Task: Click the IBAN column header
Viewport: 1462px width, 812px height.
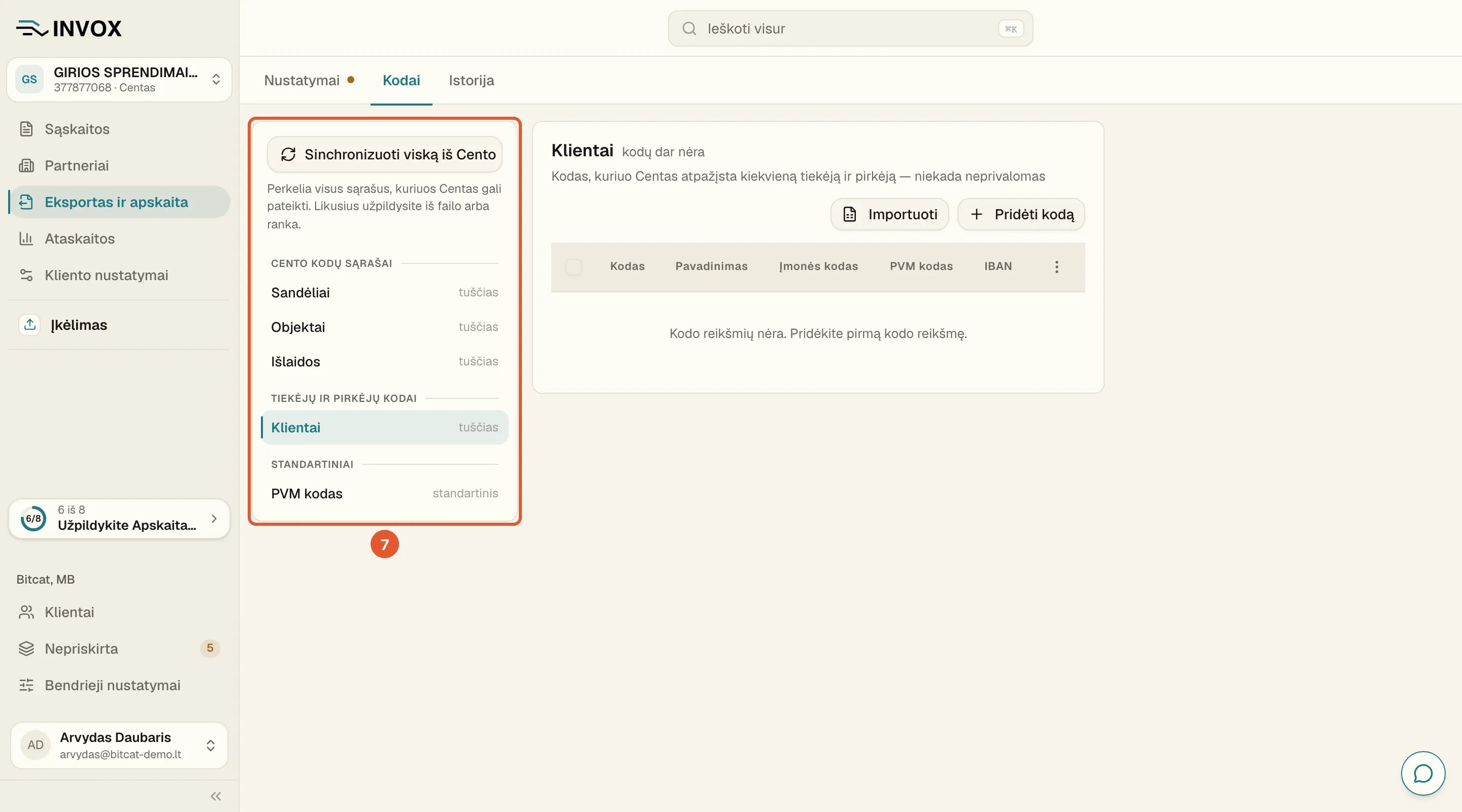Action: coord(998,266)
